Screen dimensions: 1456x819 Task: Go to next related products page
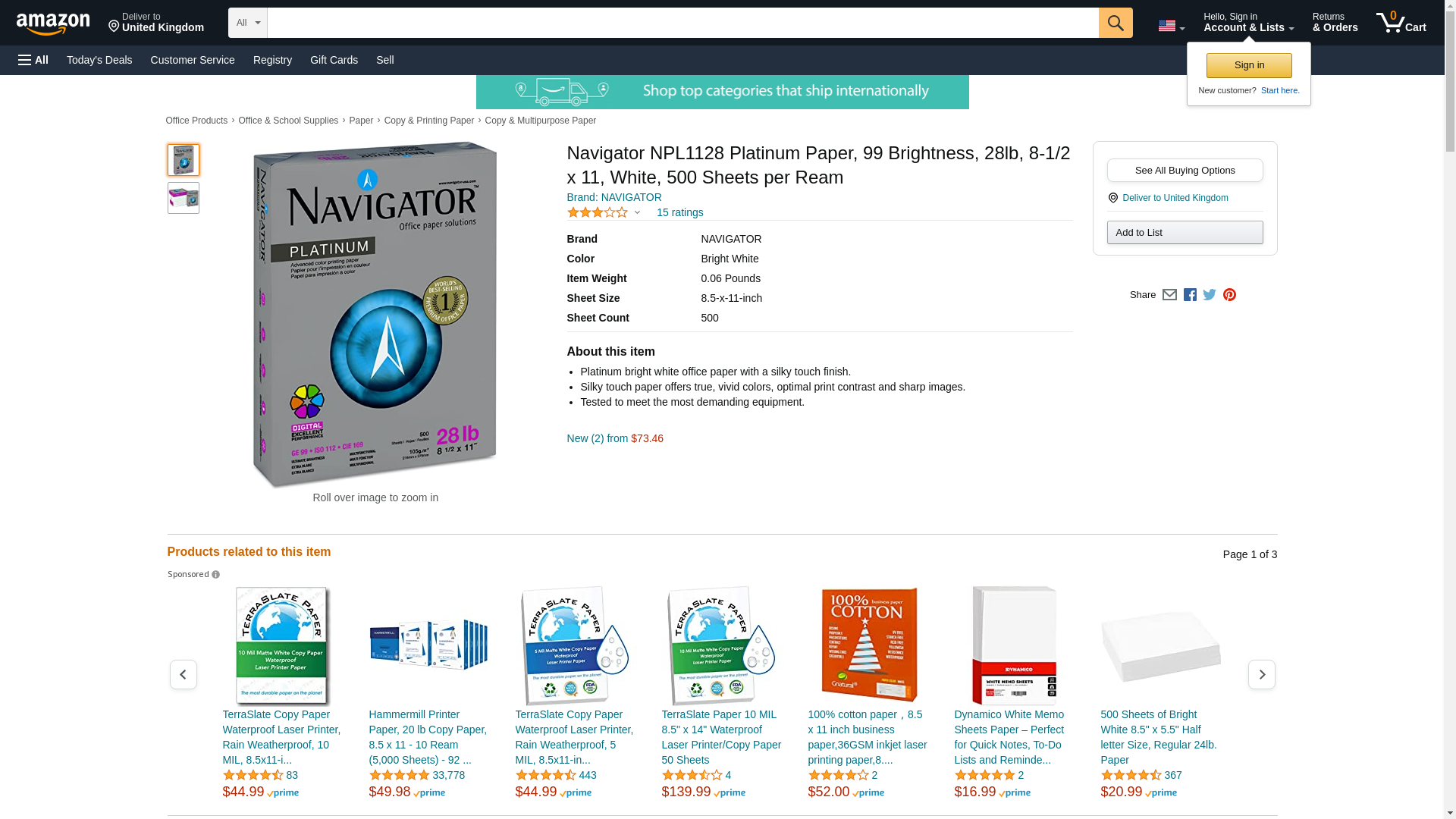tap(1261, 674)
